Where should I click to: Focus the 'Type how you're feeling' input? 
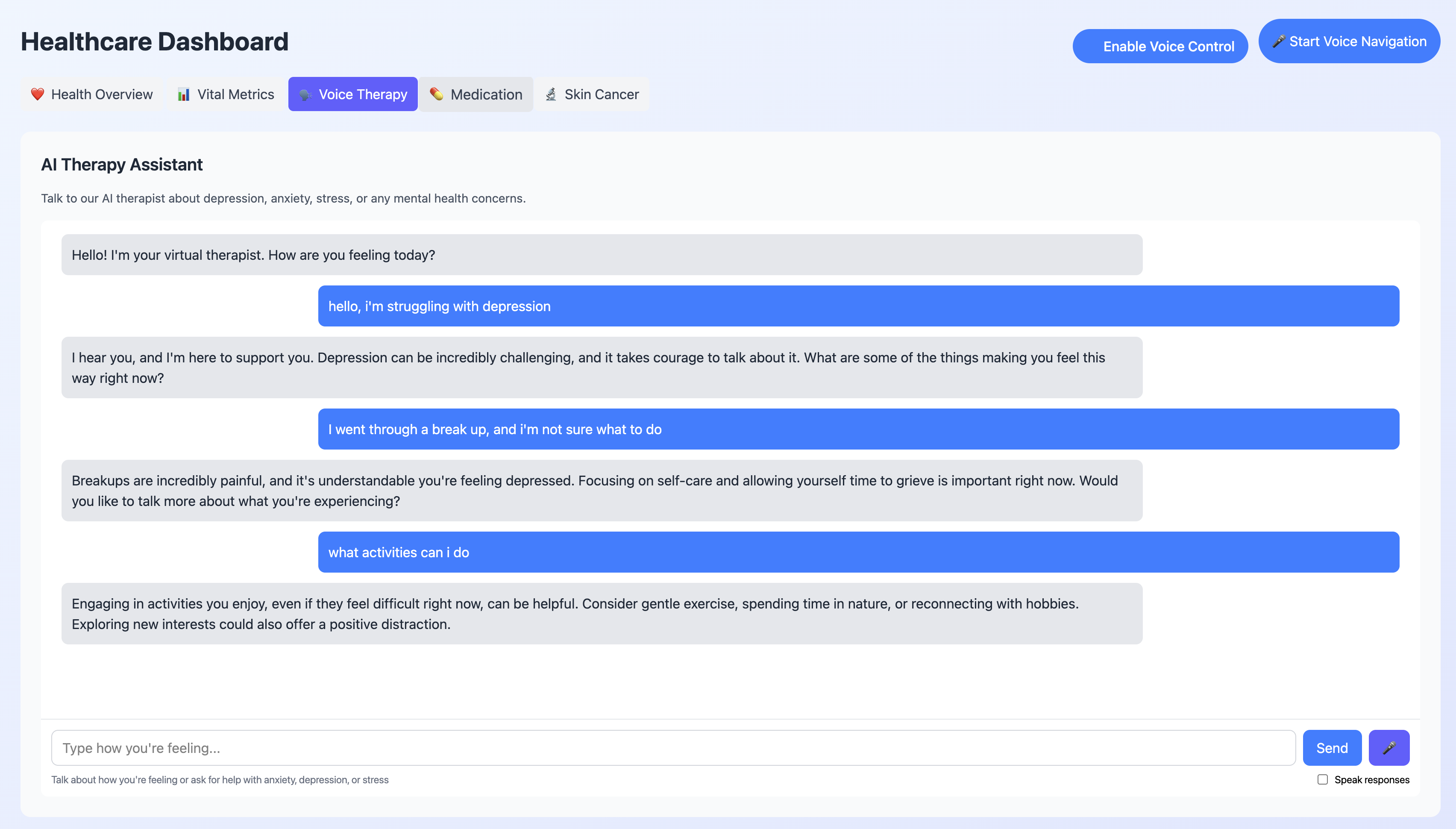click(x=673, y=747)
